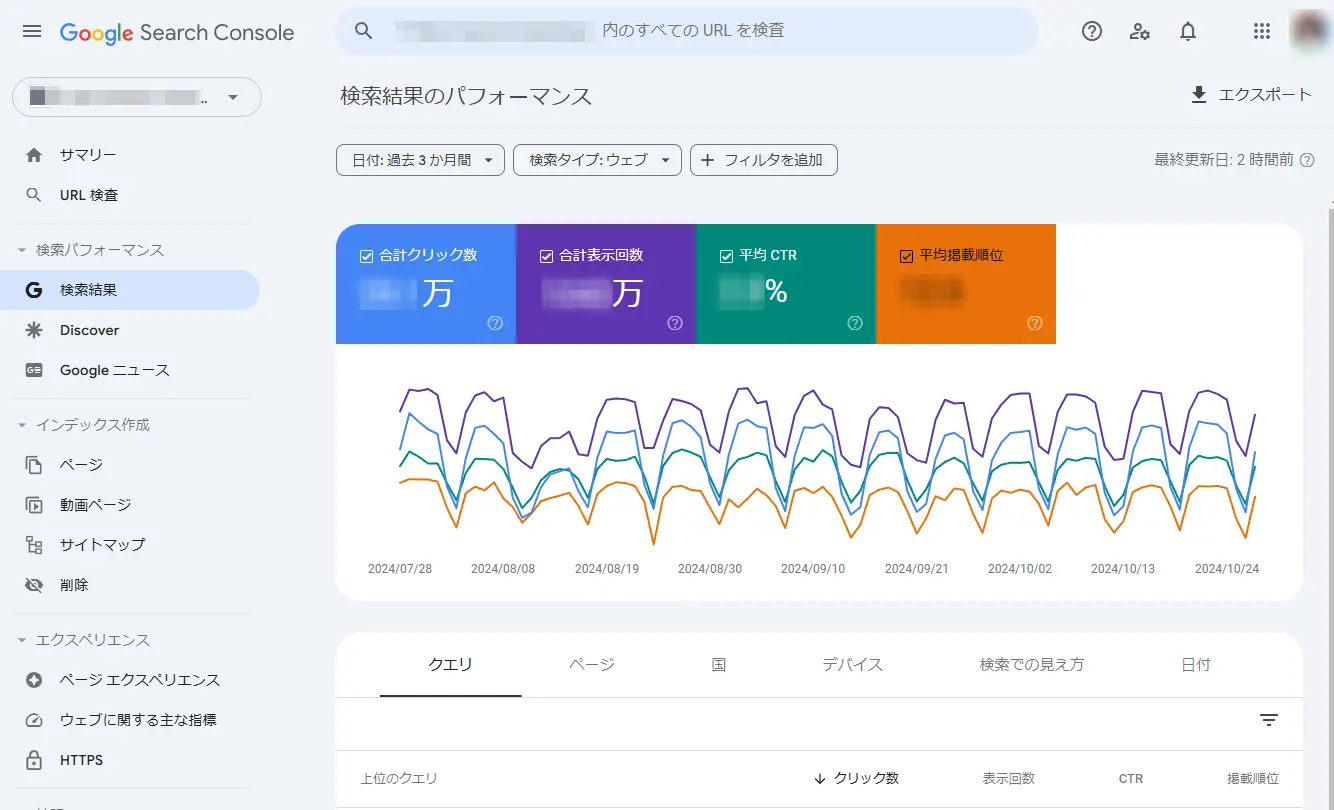The height and width of the screenshot is (810, 1334).
Task: Expand the property selector dropdown
Action: point(137,98)
